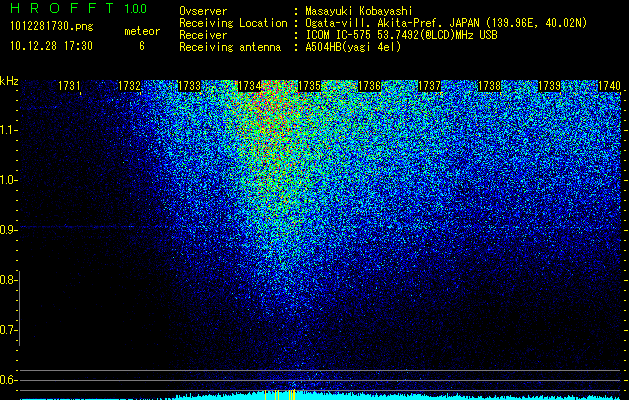629x400 pixels.
Task: Click the yellow meteor detection marks at bottom
Action: (280, 395)
